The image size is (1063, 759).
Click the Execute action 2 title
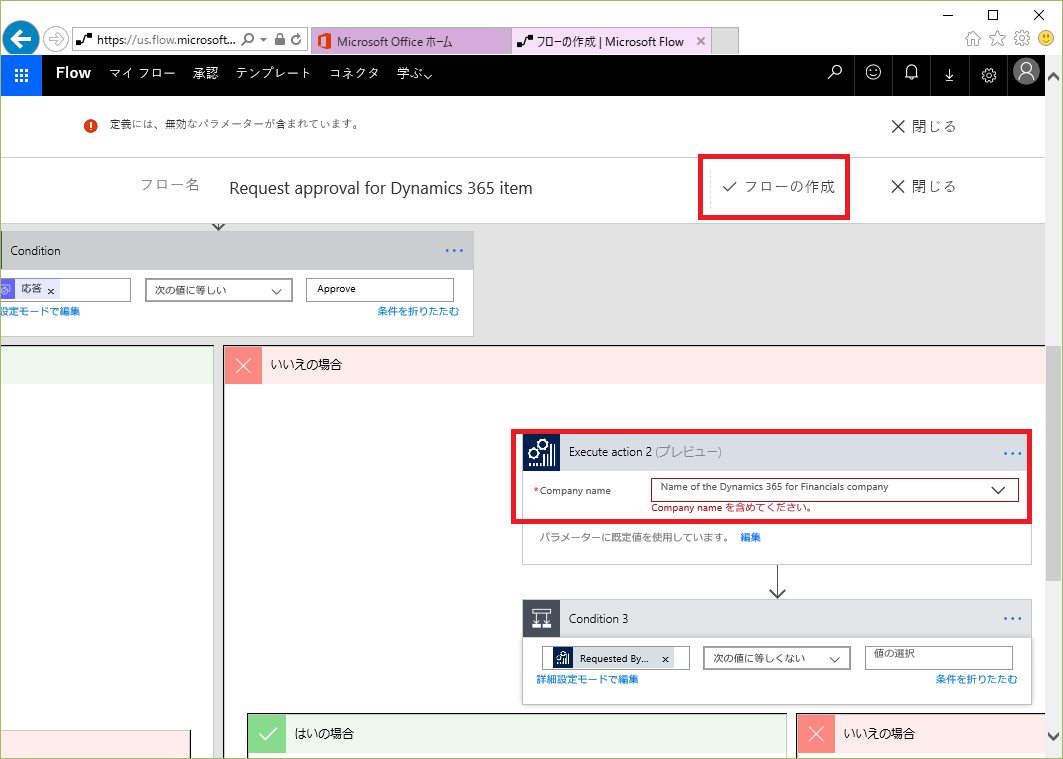pyautogui.click(x=610, y=452)
